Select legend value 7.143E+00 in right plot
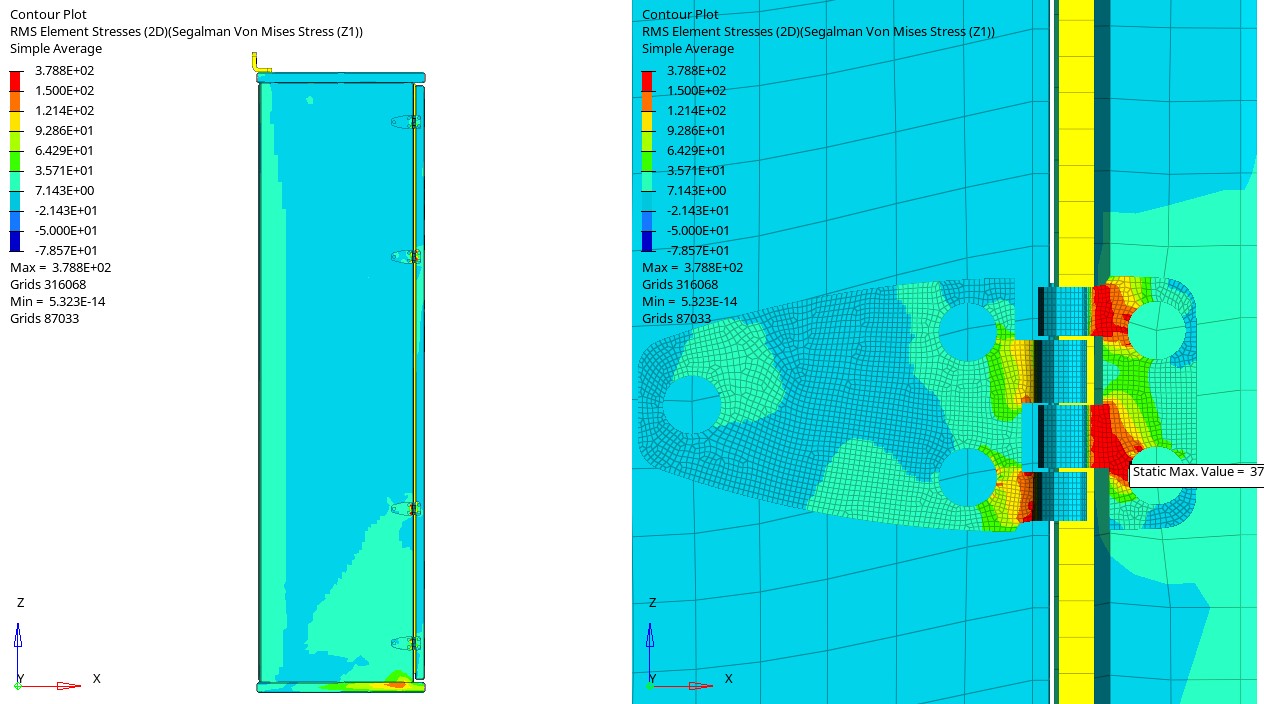The width and height of the screenshot is (1264, 704). point(696,191)
